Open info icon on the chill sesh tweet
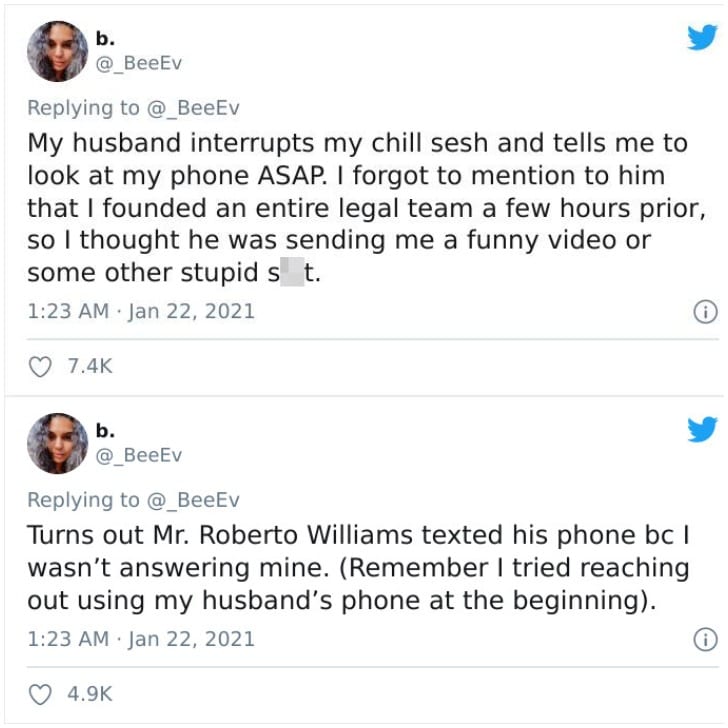This screenshot has width=728, height=728. coord(705,312)
